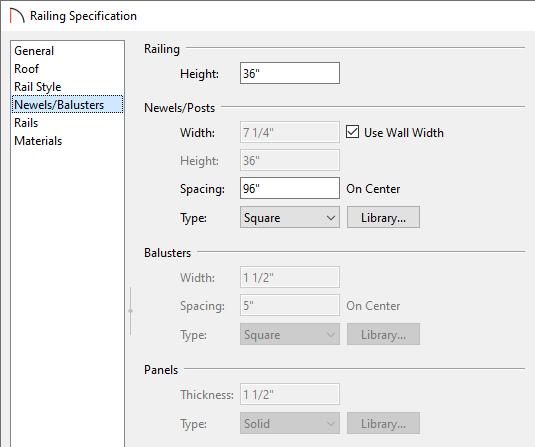Click the Panels Thickness field
535x447 pixels.
[x=290, y=394]
